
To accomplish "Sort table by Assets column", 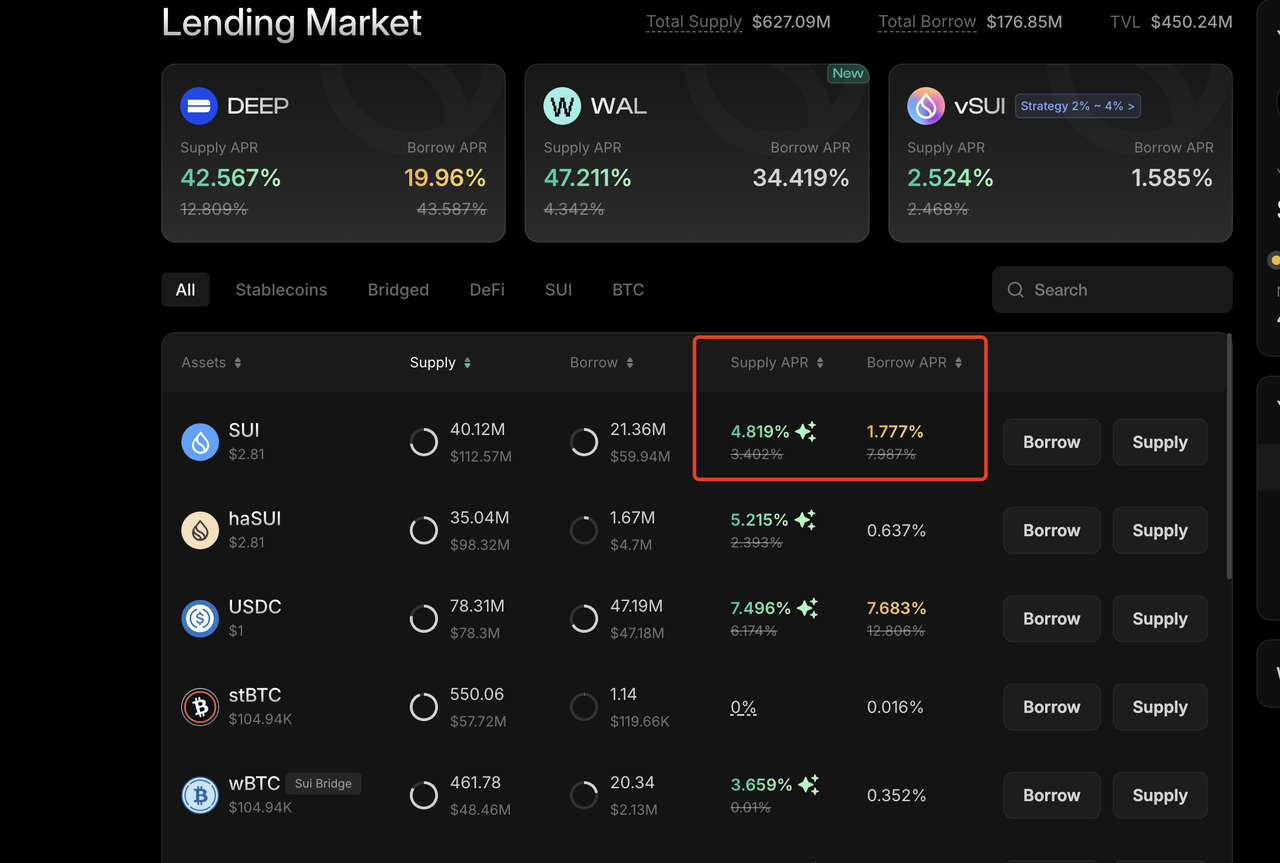I will click(x=238, y=363).
